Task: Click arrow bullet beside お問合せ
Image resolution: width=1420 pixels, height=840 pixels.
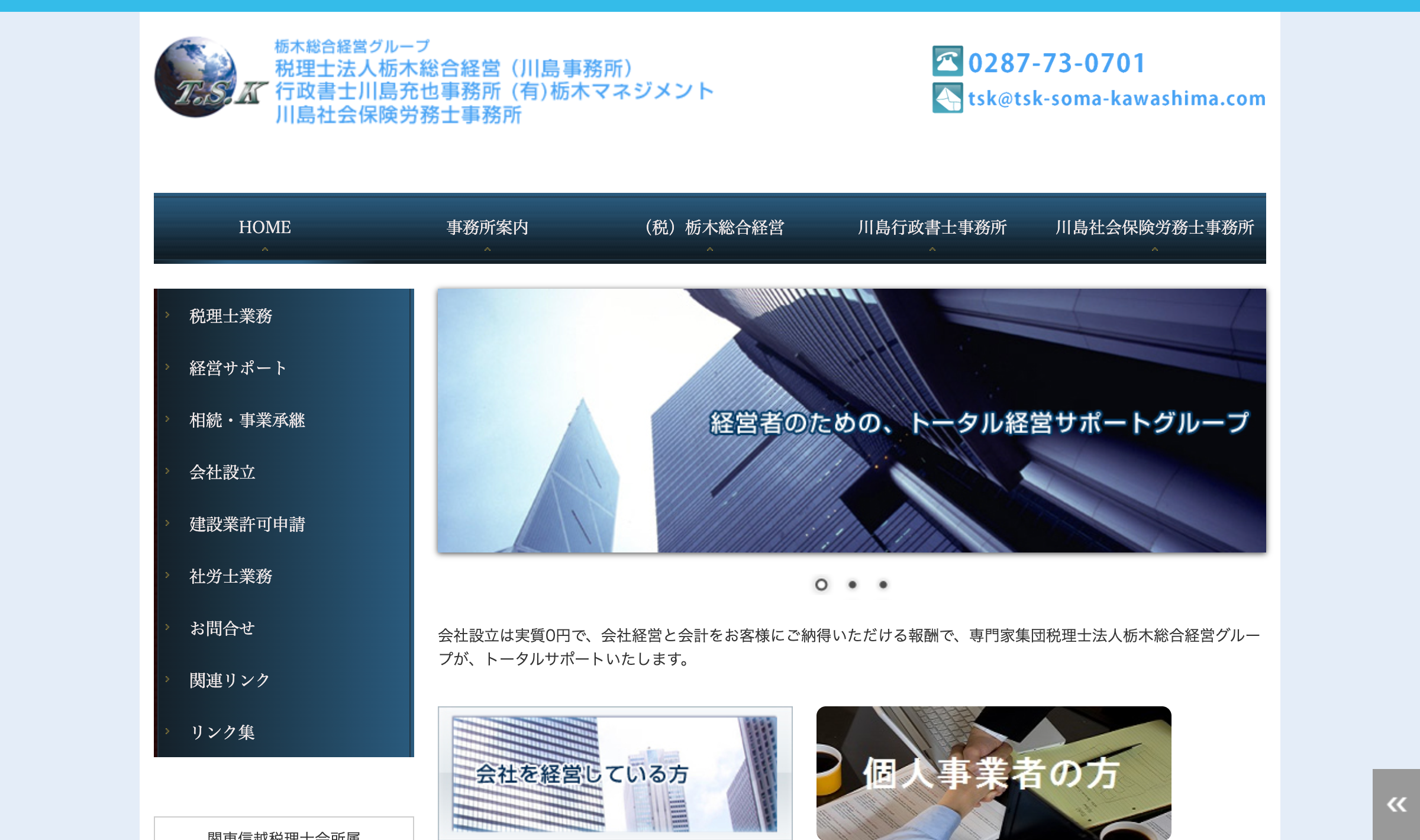Action: click(x=167, y=628)
